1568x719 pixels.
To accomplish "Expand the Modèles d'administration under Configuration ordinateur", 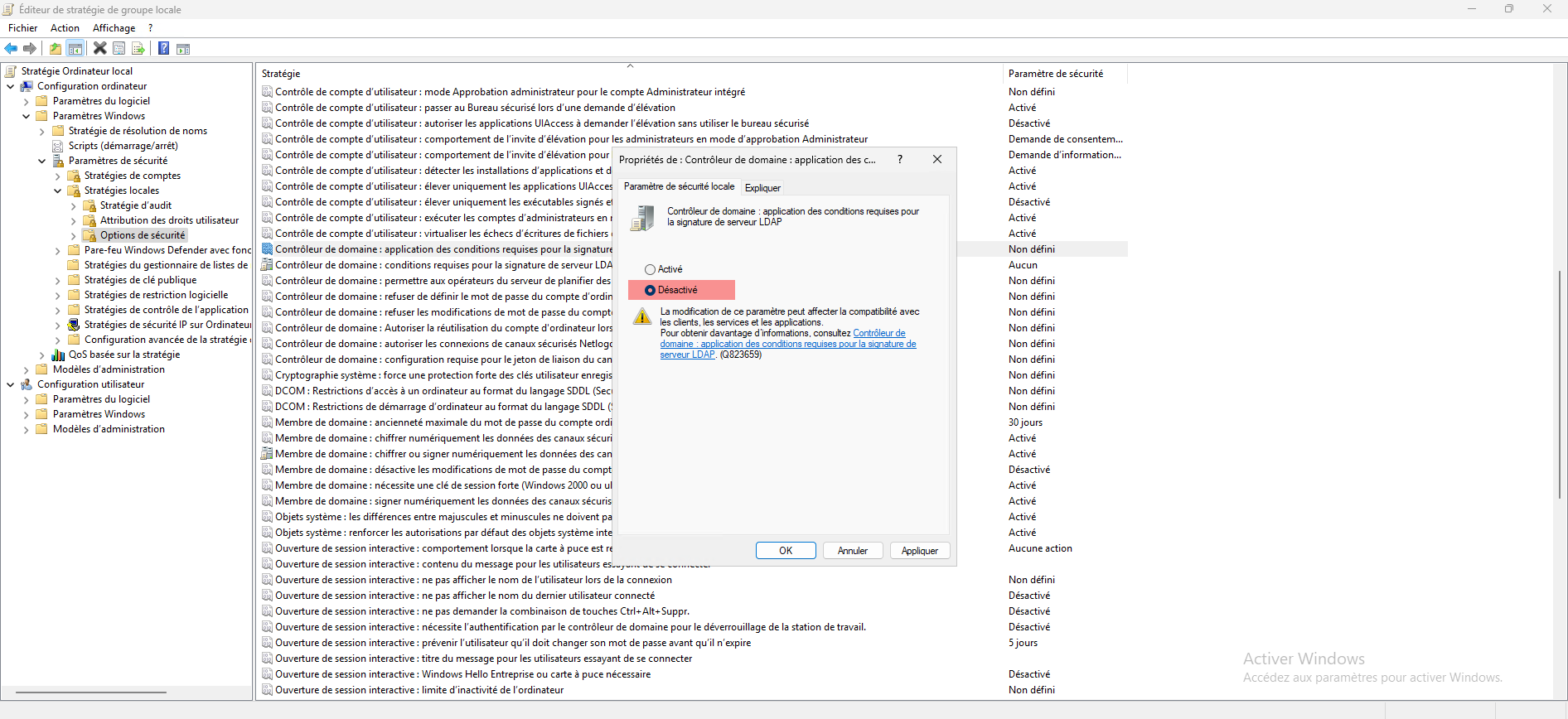I will pyautogui.click(x=26, y=369).
